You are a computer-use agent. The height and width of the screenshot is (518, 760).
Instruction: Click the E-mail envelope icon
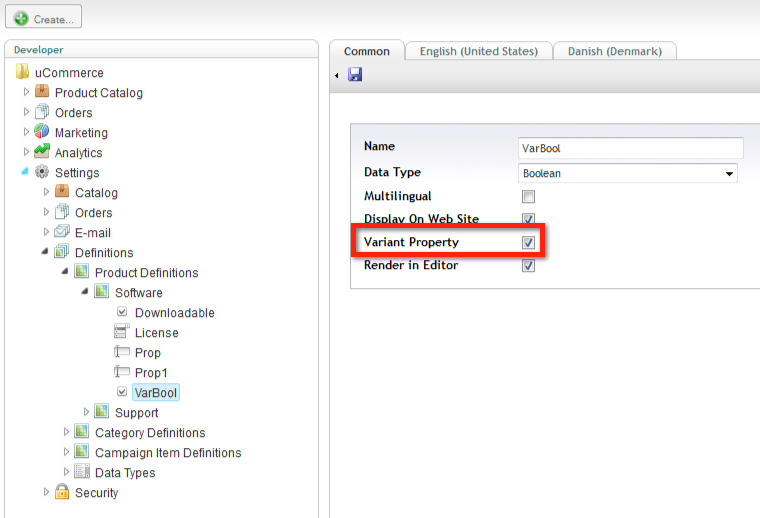click(x=62, y=232)
